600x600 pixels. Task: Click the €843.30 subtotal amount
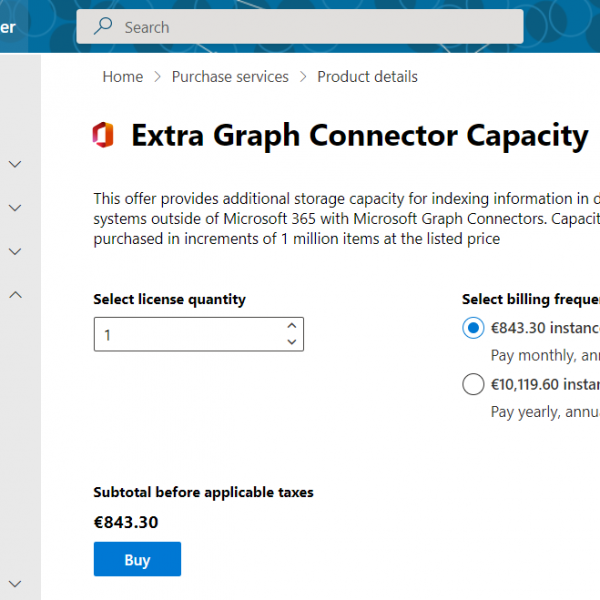click(126, 522)
